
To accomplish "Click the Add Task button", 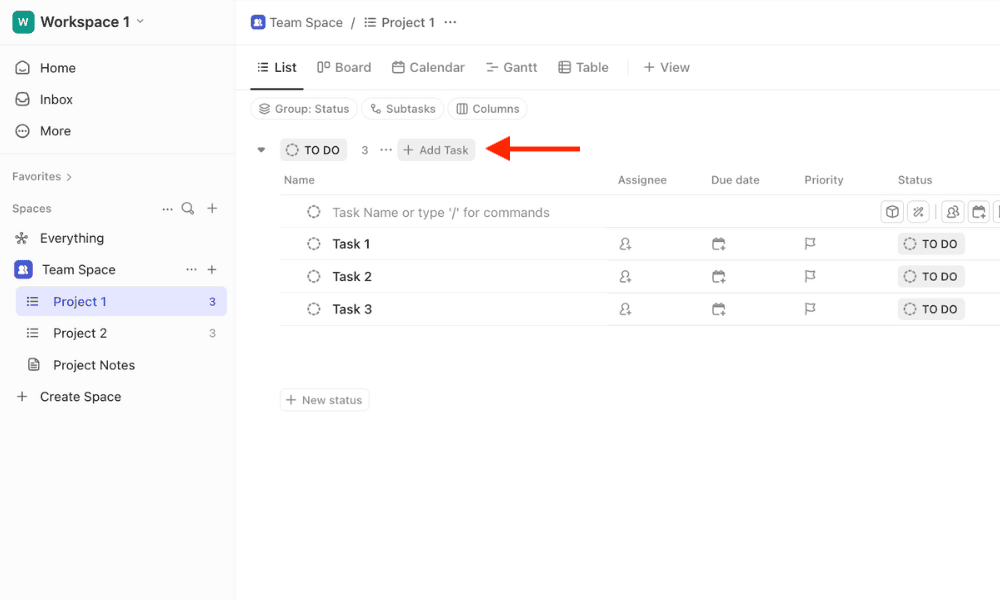I will click(x=436, y=150).
